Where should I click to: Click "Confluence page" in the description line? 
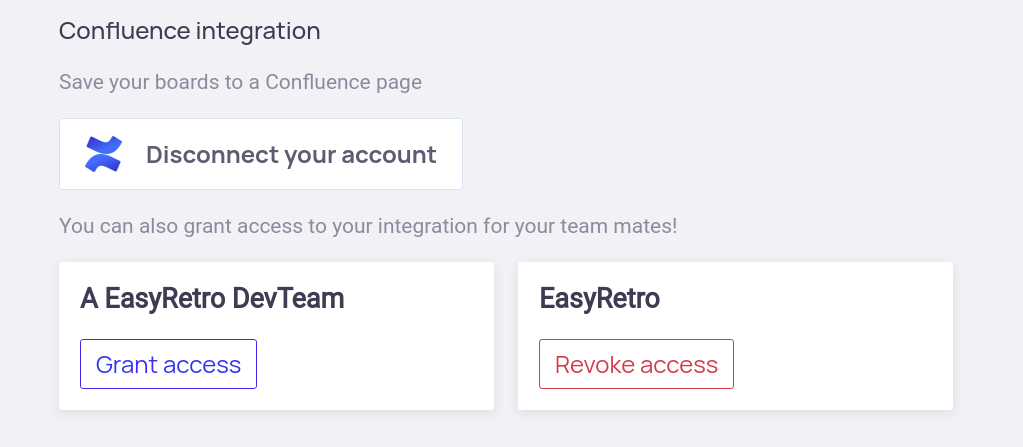coord(343,82)
